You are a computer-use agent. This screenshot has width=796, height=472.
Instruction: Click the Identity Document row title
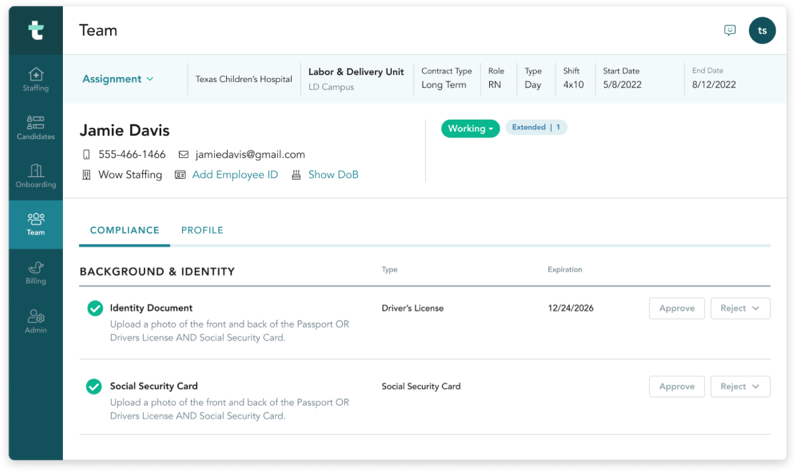coord(151,308)
